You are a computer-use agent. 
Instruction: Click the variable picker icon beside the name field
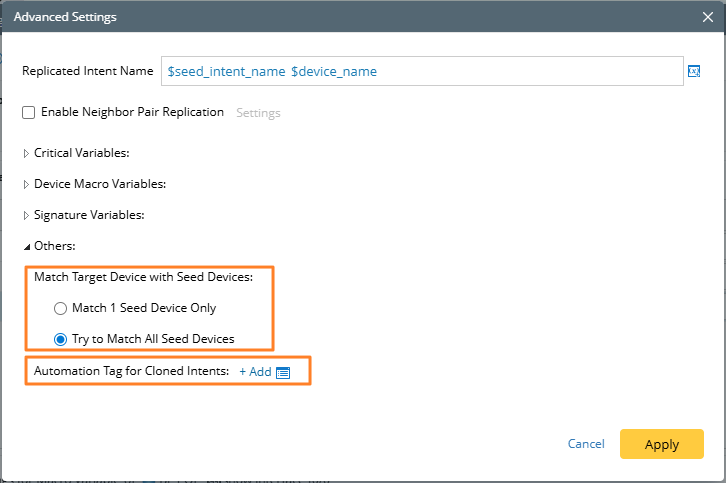pyautogui.click(x=693, y=71)
